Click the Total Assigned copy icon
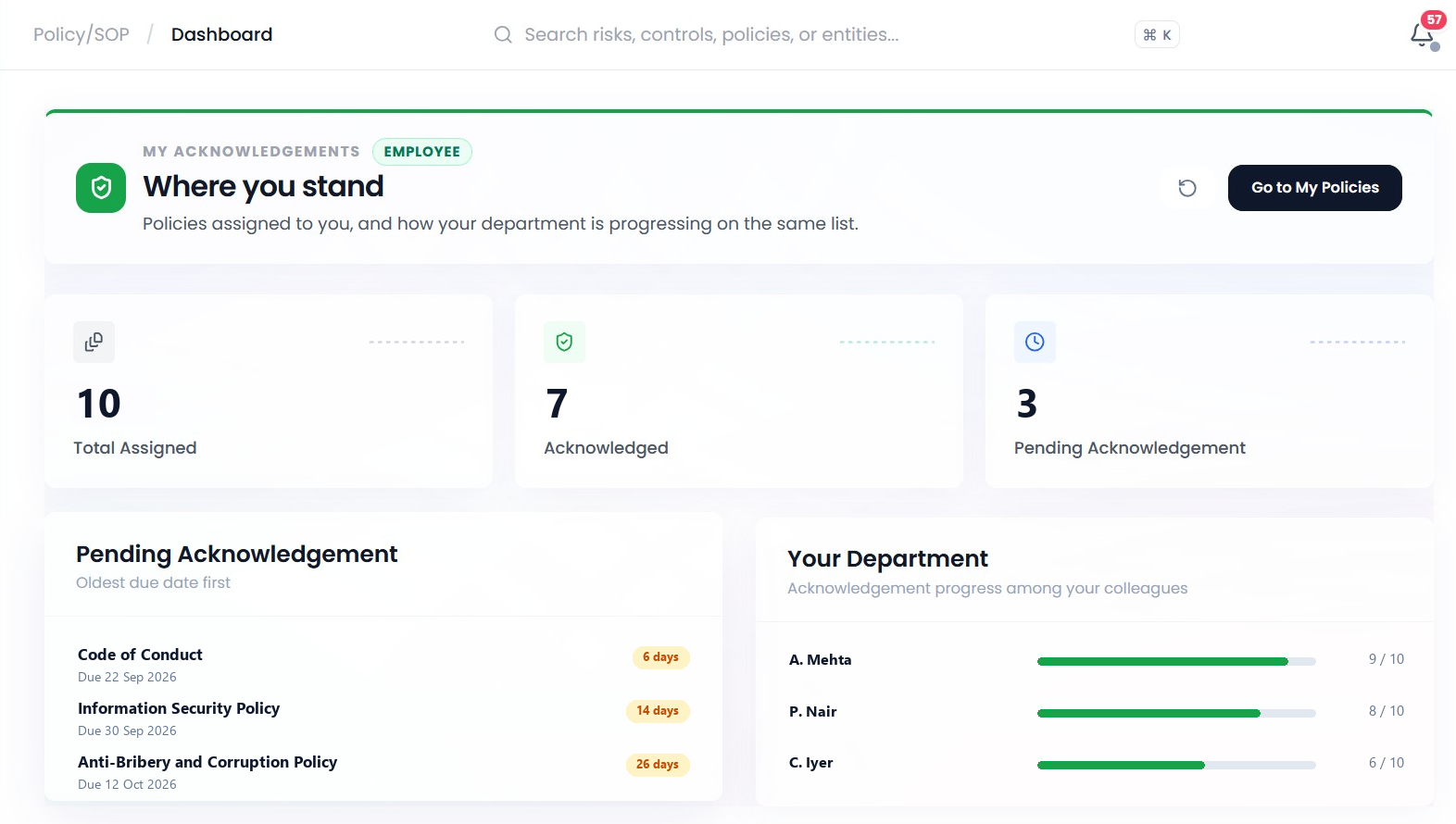 tap(94, 342)
